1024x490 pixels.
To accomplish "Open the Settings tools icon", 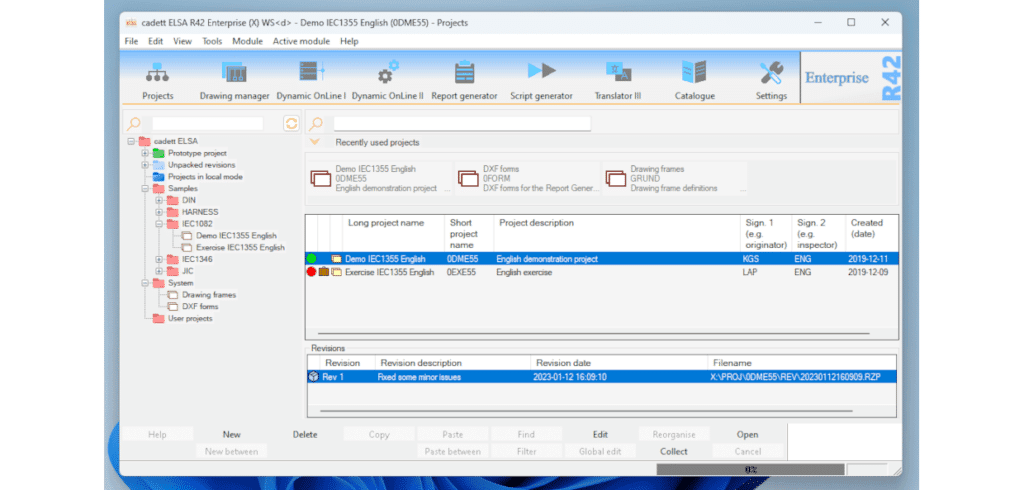I will point(771,80).
